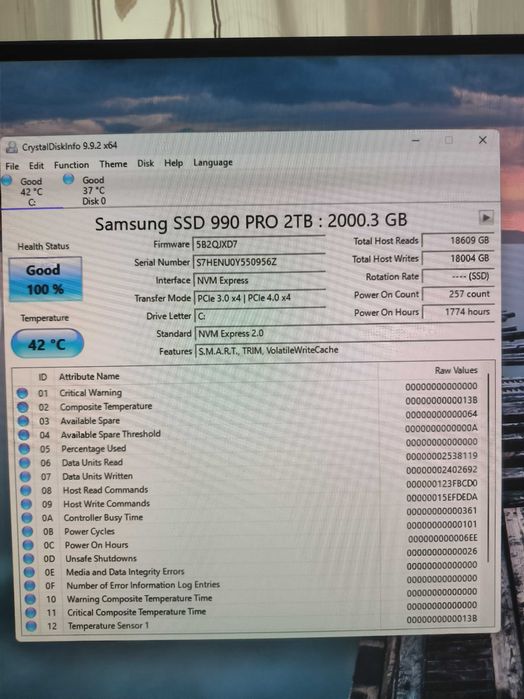Click status icon for Data Units Written row
This screenshot has height=699, width=524.
click(25, 477)
